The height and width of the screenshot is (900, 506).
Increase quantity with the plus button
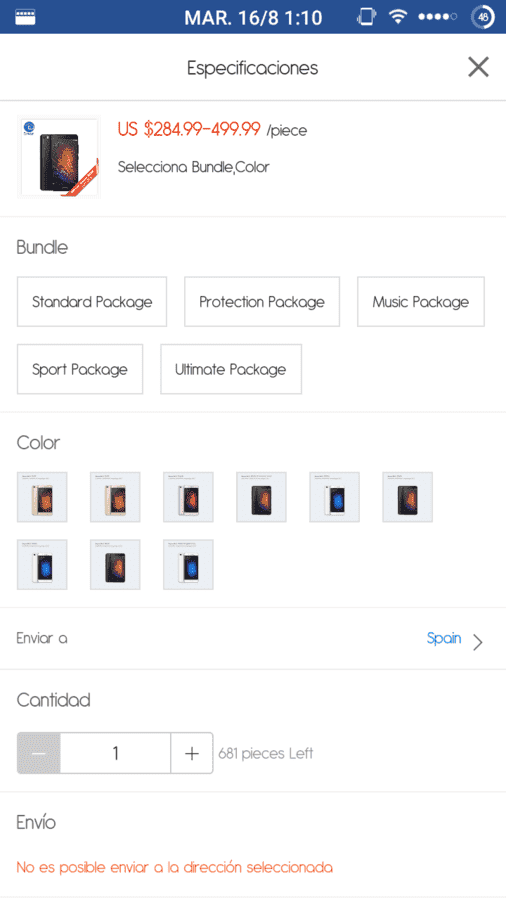click(192, 753)
